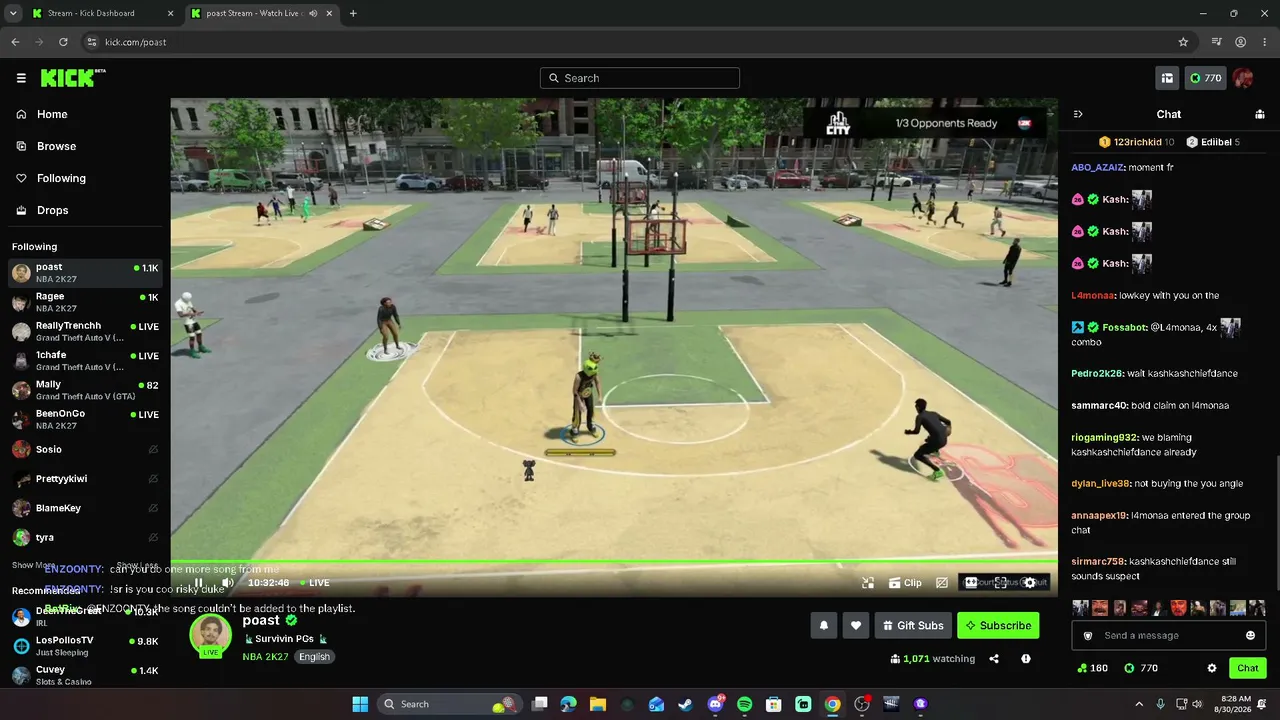This screenshot has height=720, width=1280.
Task: Open Chrome's three-dot menu
Action: coord(1264,42)
